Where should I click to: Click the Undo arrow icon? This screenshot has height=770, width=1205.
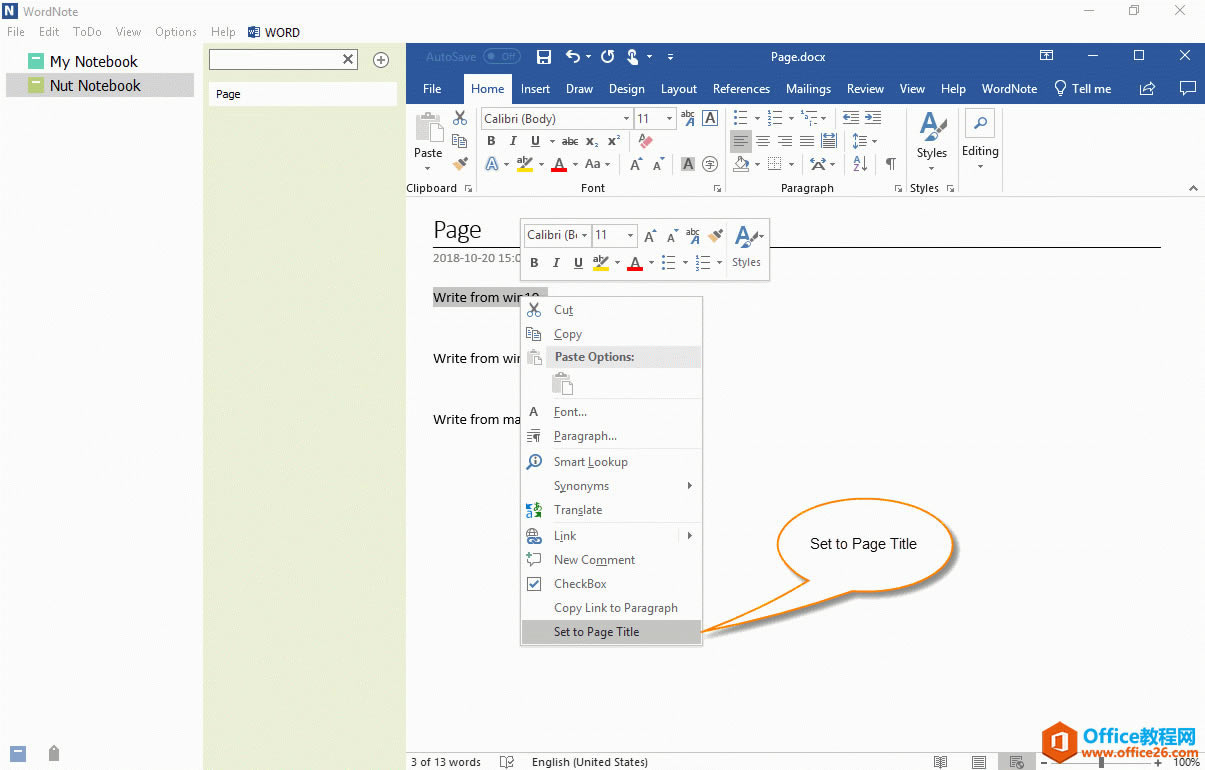(572, 57)
